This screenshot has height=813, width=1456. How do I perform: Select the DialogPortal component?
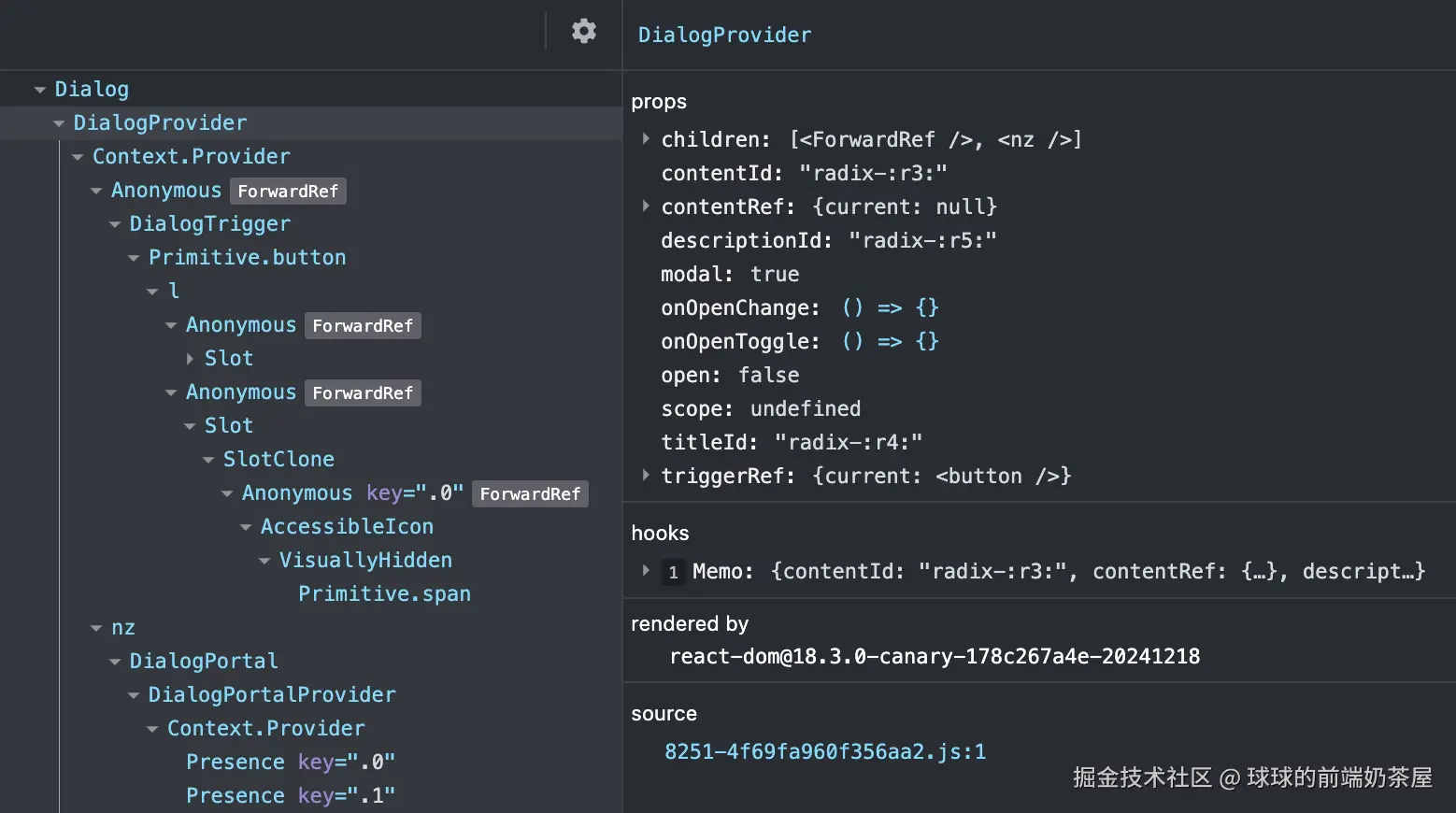pos(204,662)
